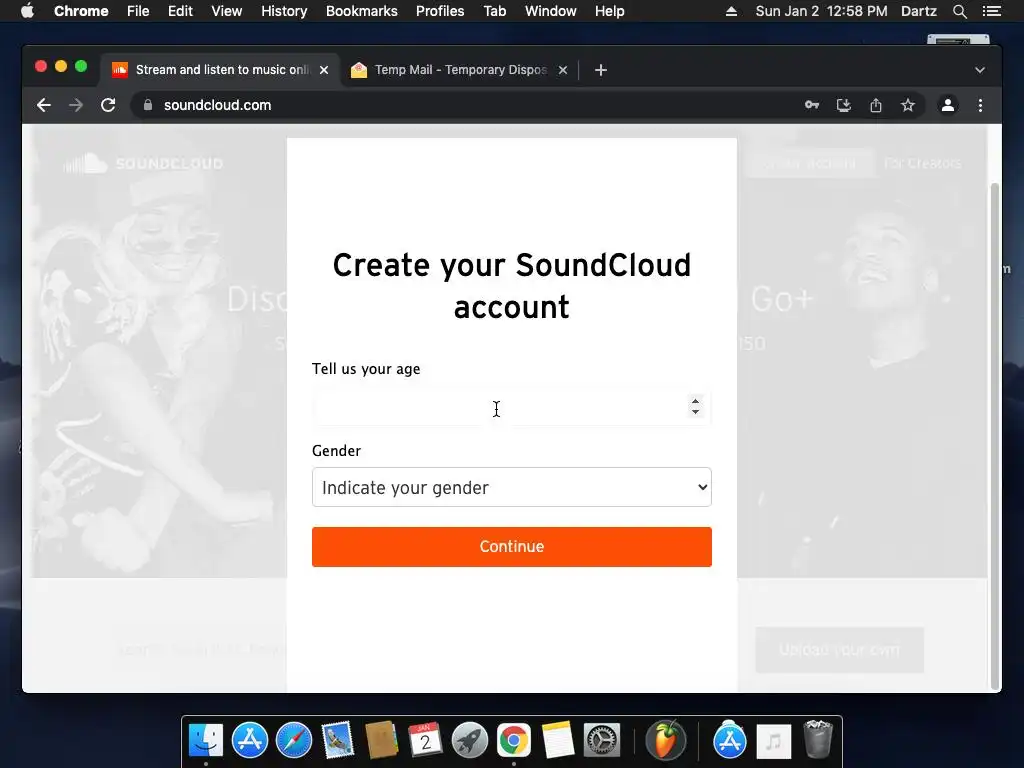
Task: Close the Temp Mail tab
Action: coord(563,70)
